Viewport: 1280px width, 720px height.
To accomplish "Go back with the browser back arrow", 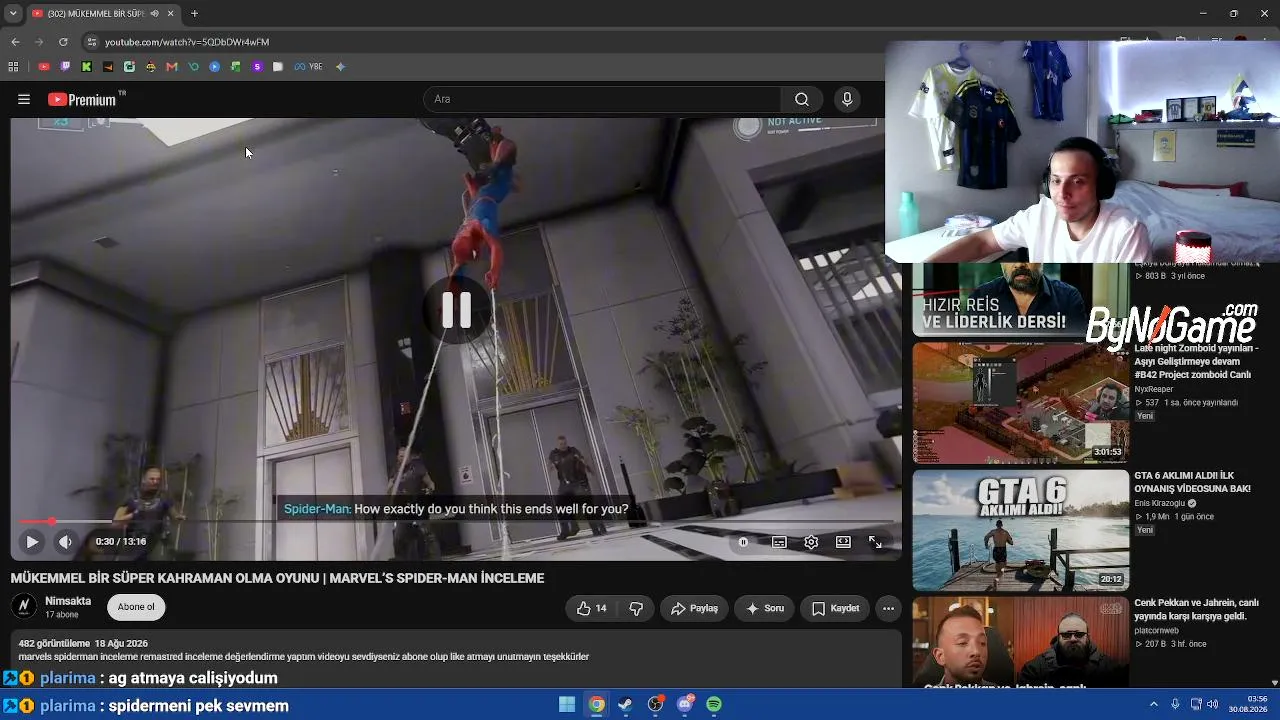I will tap(15, 42).
